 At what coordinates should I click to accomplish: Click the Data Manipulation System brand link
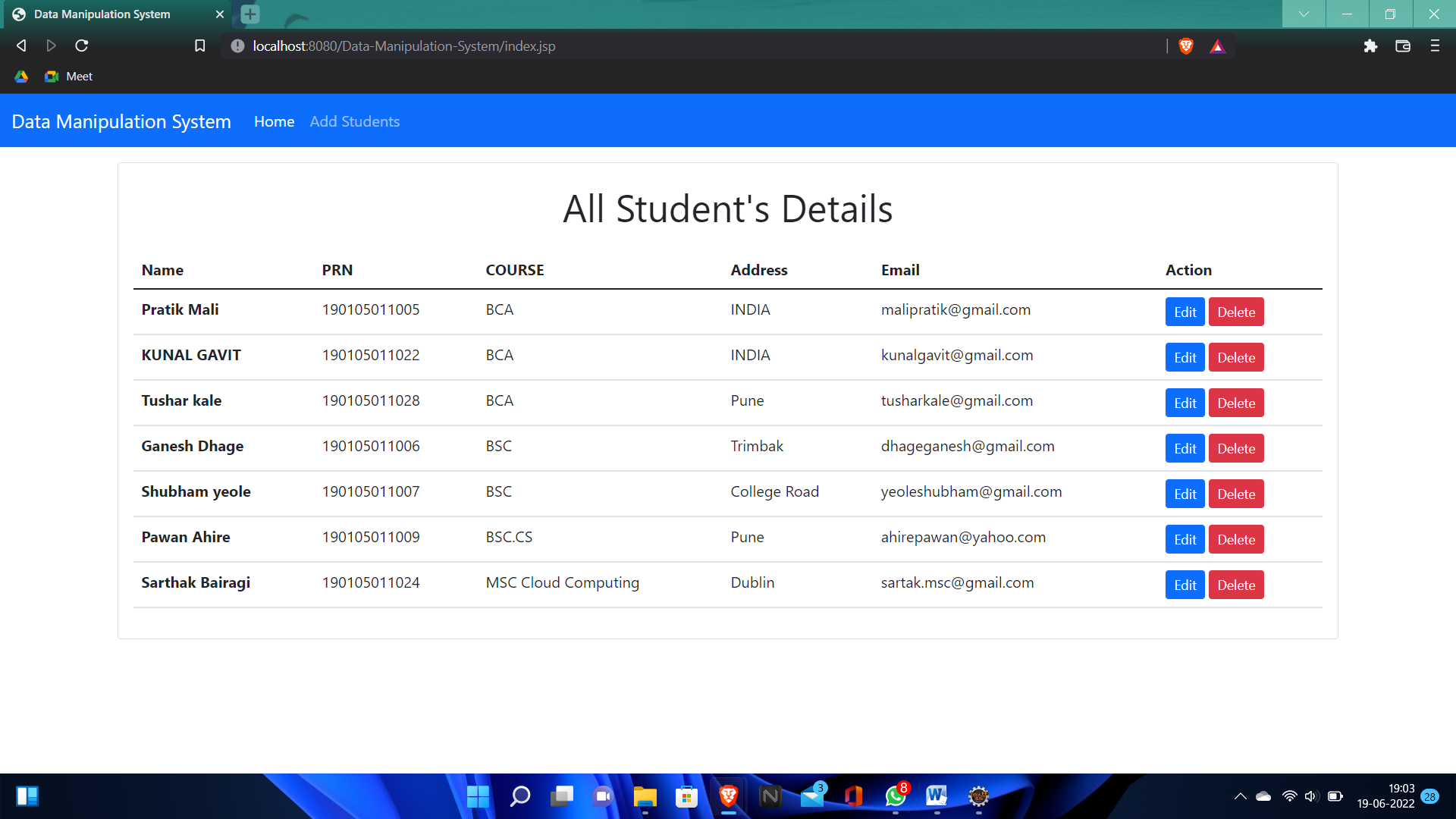[x=121, y=121]
